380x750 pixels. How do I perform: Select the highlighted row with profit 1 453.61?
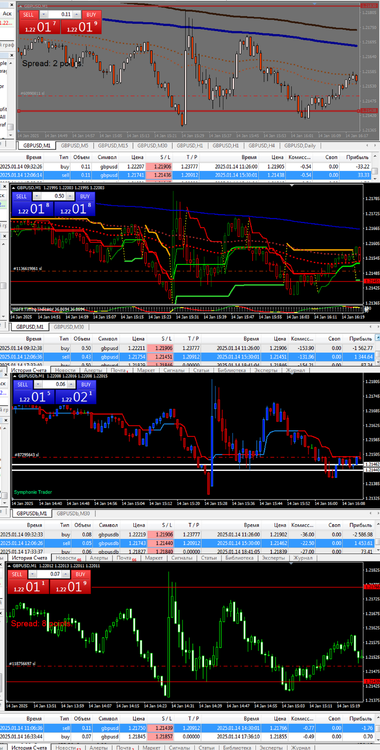coord(186,543)
